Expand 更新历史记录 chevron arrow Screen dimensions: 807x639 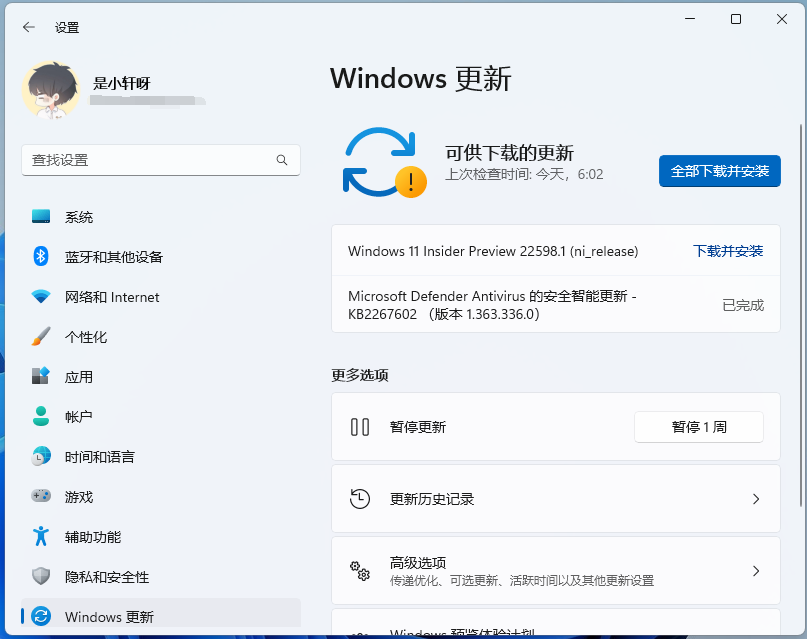pyautogui.click(x=756, y=499)
